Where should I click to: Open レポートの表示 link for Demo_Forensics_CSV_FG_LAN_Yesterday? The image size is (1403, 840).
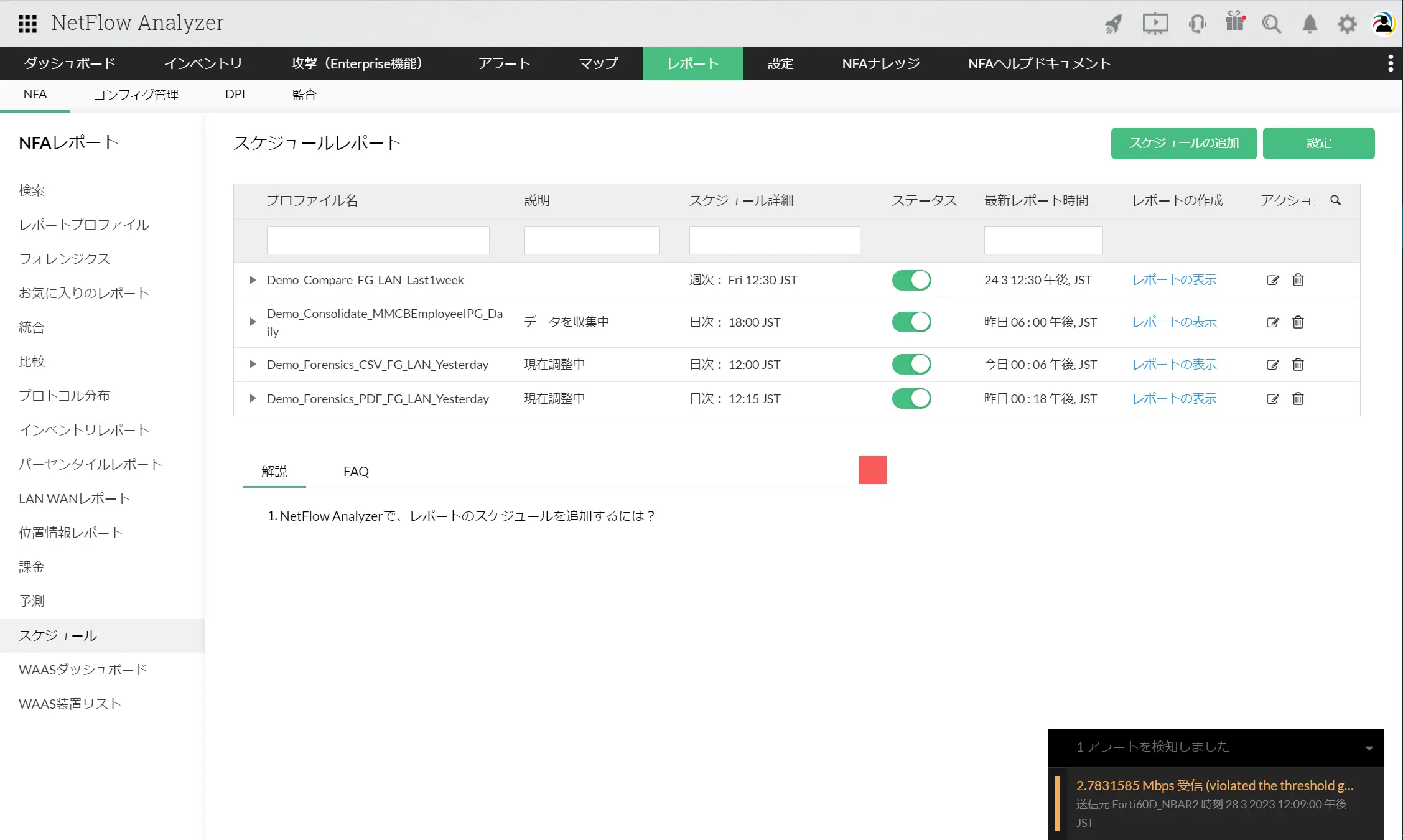(x=1174, y=365)
